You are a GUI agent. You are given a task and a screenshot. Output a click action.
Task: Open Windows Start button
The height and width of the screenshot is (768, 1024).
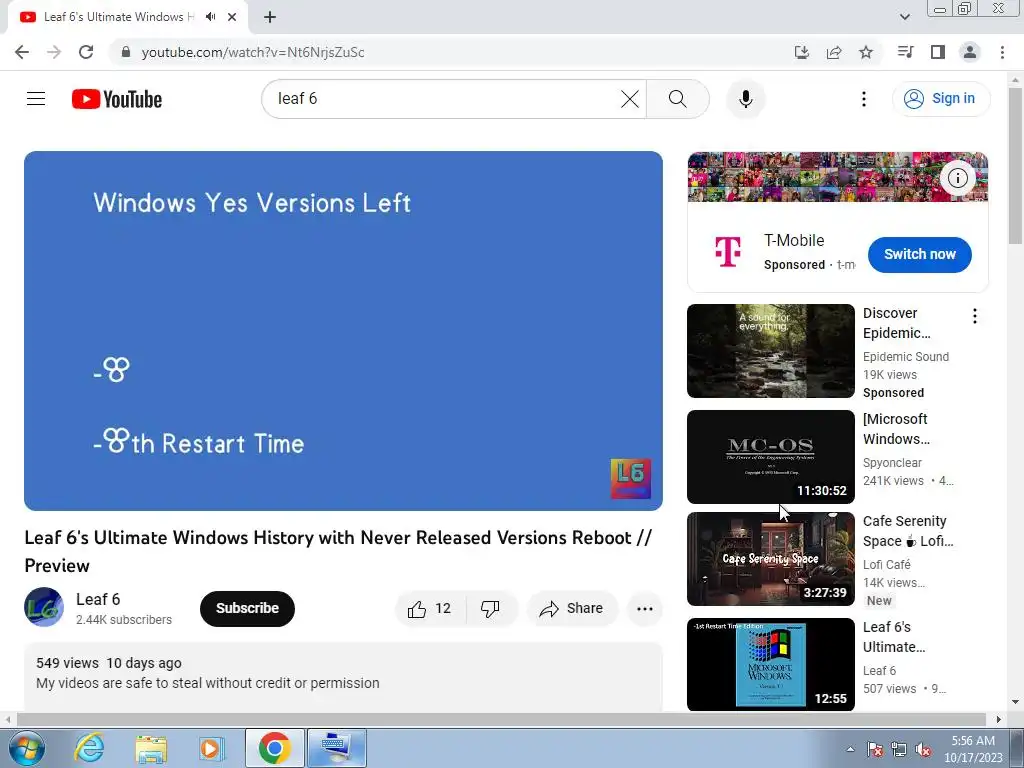27,748
